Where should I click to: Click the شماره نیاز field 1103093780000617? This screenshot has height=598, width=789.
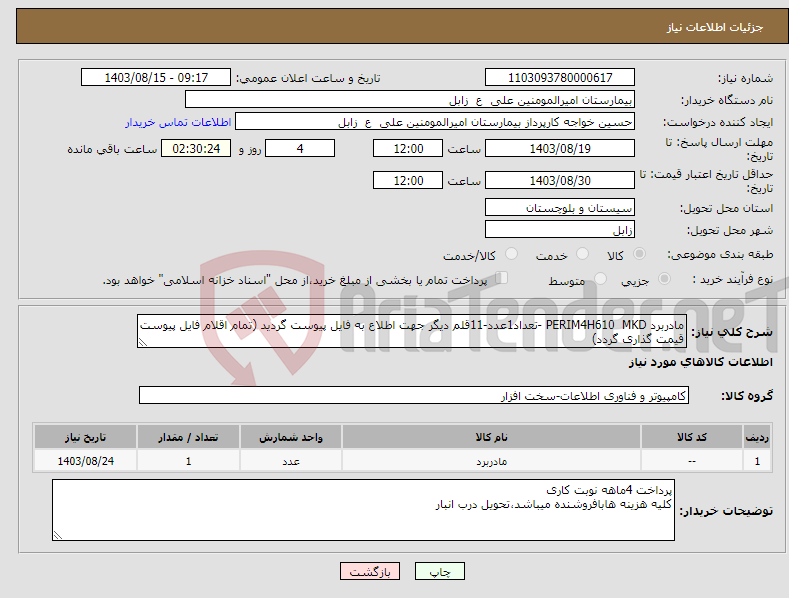(x=560, y=78)
